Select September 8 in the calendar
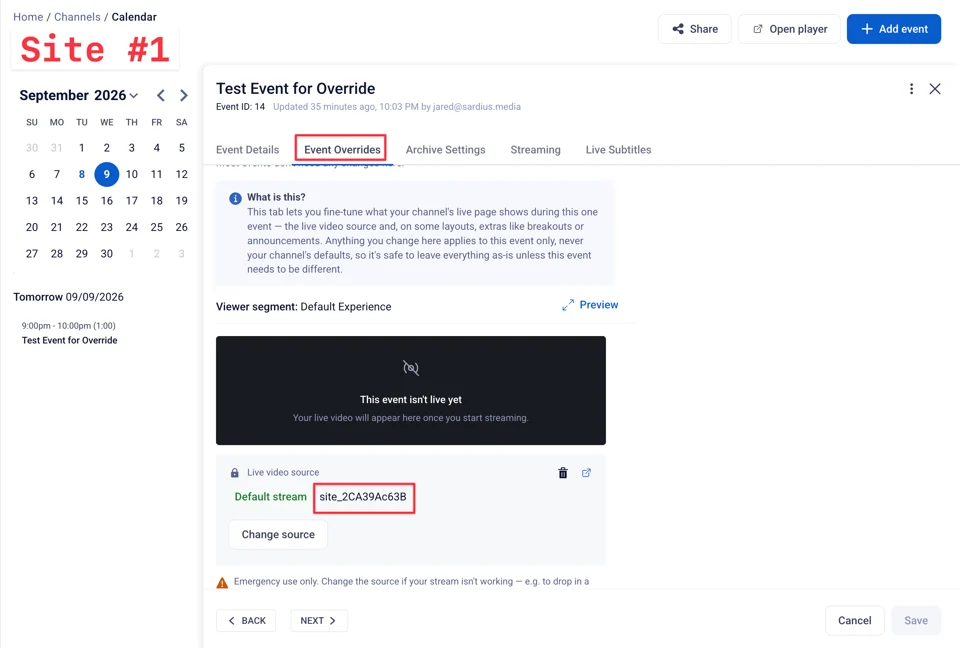Image resolution: width=960 pixels, height=648 pixels. [81, 175]
